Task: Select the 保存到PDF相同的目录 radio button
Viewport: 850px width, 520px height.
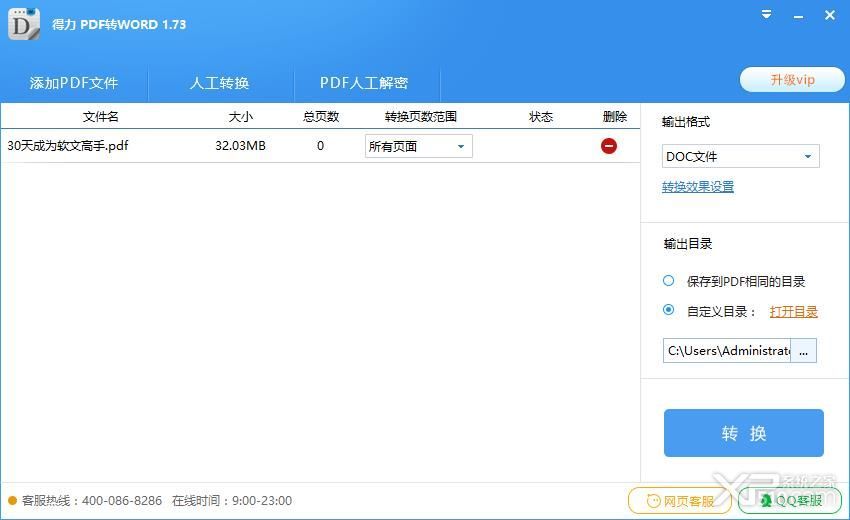Action: click(x=668, y=280)
